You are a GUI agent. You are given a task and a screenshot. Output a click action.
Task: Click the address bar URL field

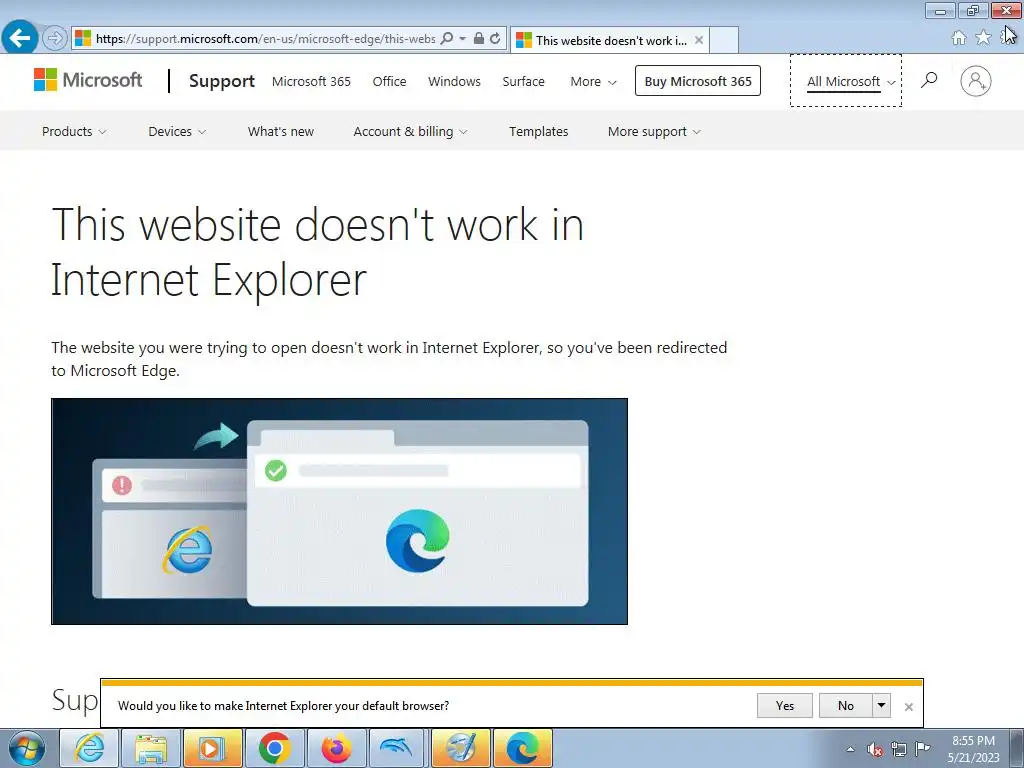click(266, 39)
